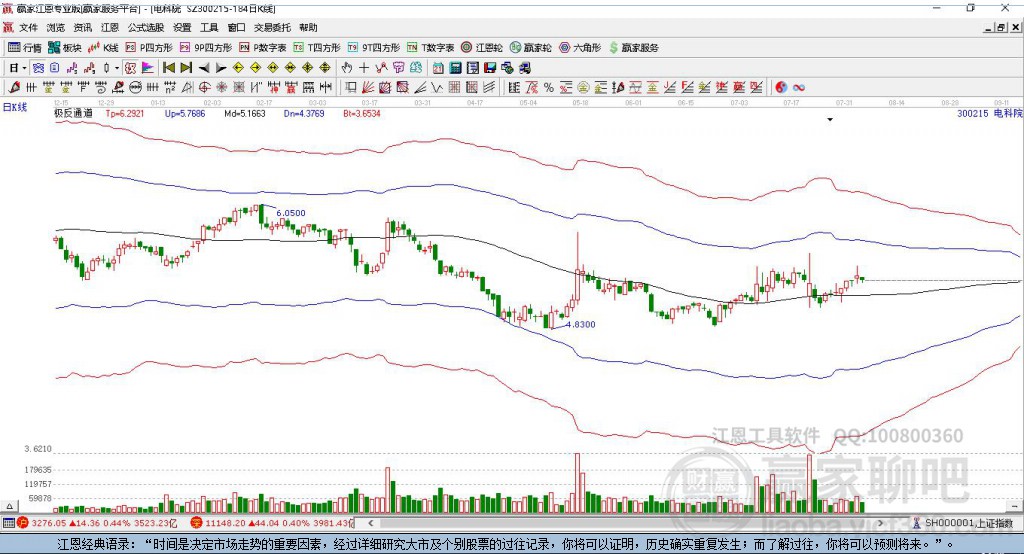Open the T四方形 tool

click(x=317, y=48)
